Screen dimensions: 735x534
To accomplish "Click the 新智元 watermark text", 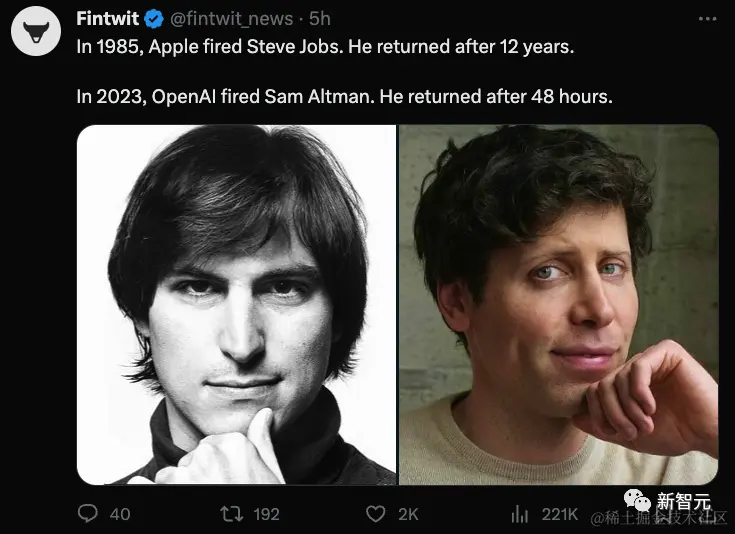I will click(x=683, y=501).
